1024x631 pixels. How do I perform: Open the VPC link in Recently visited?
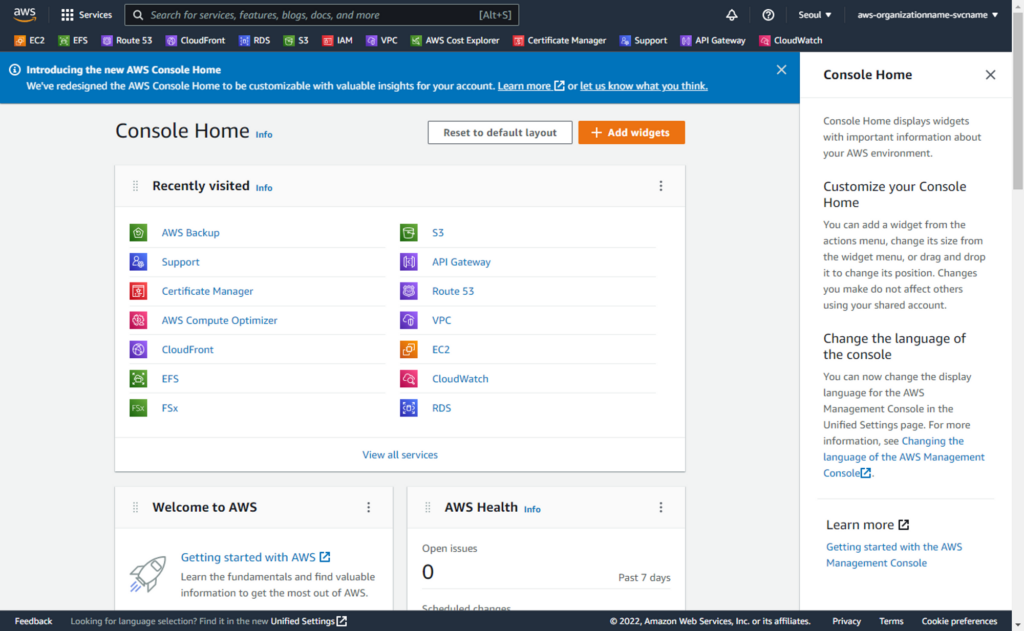441,320
